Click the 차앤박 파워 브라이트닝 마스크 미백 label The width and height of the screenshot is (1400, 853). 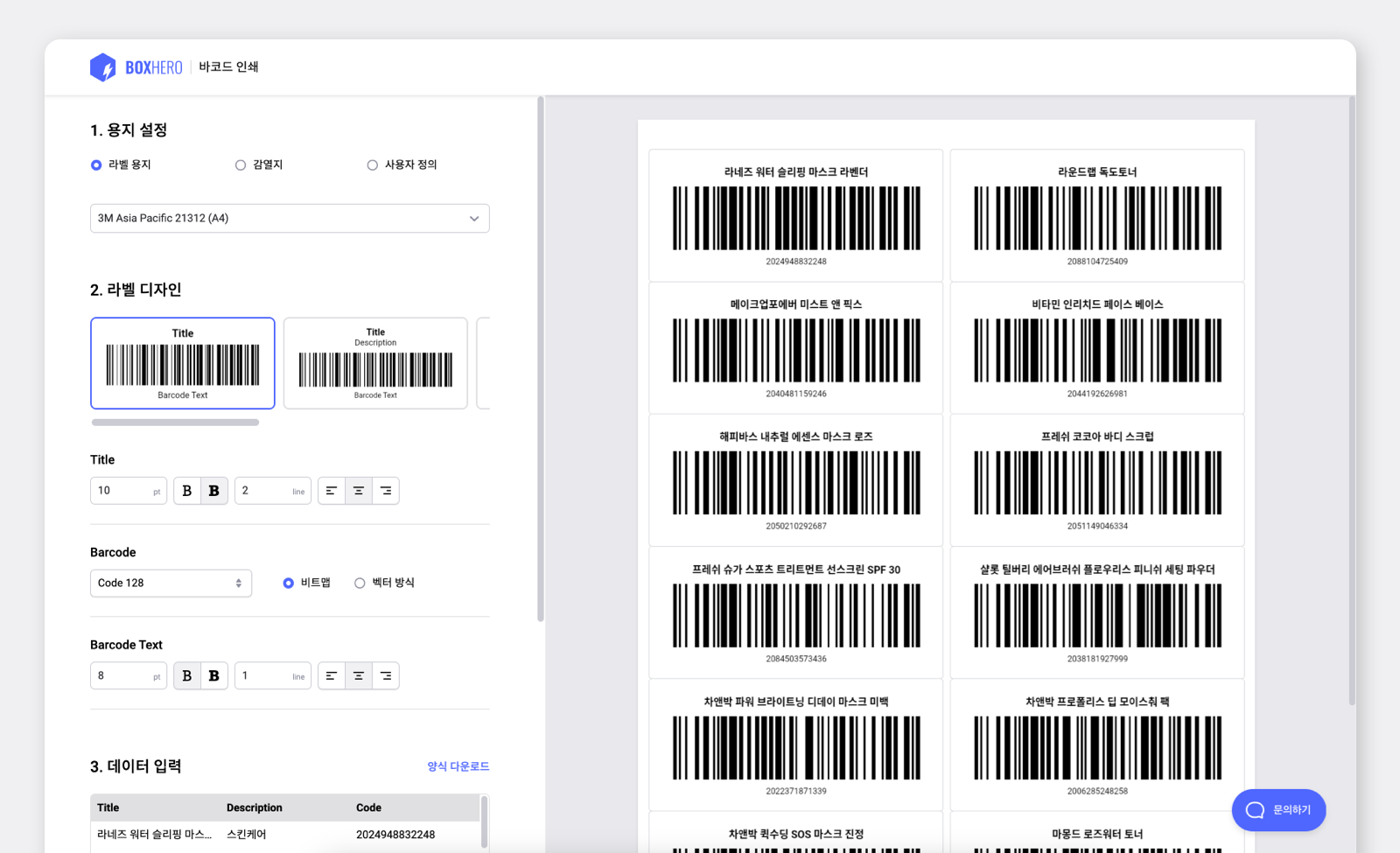[x=796, y=745]
